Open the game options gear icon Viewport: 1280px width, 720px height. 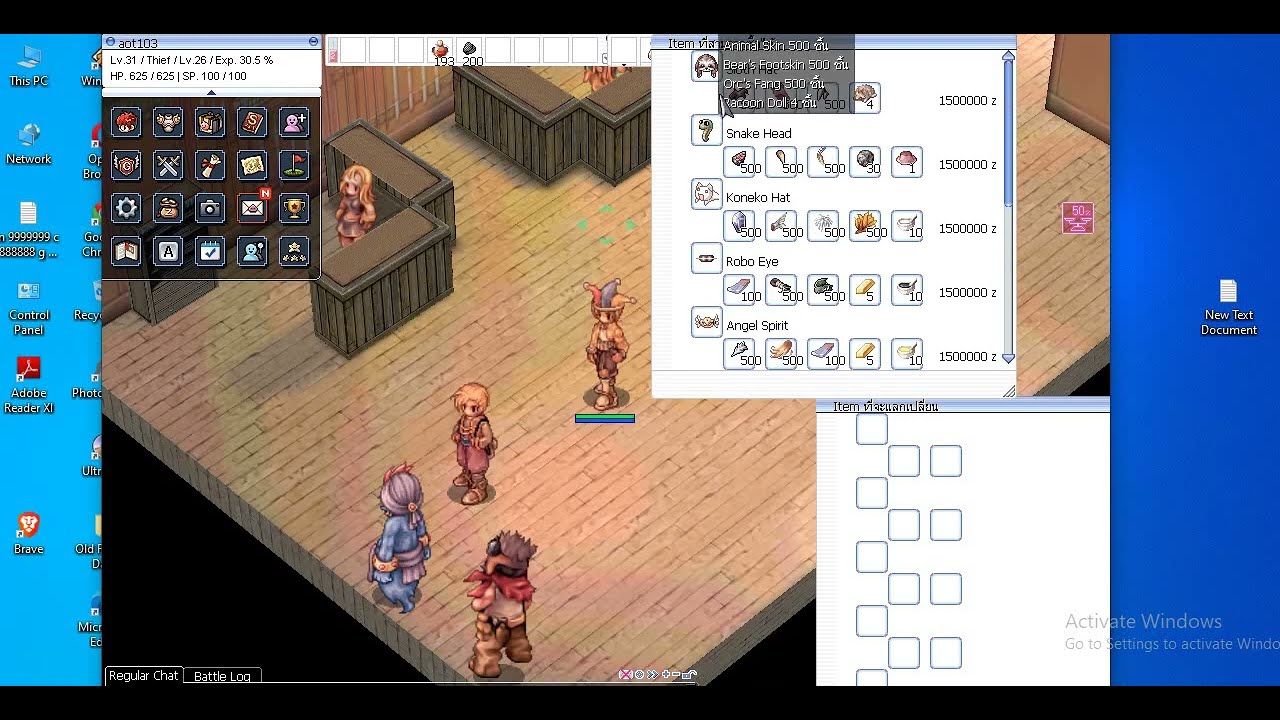click(x=126, y=208)
